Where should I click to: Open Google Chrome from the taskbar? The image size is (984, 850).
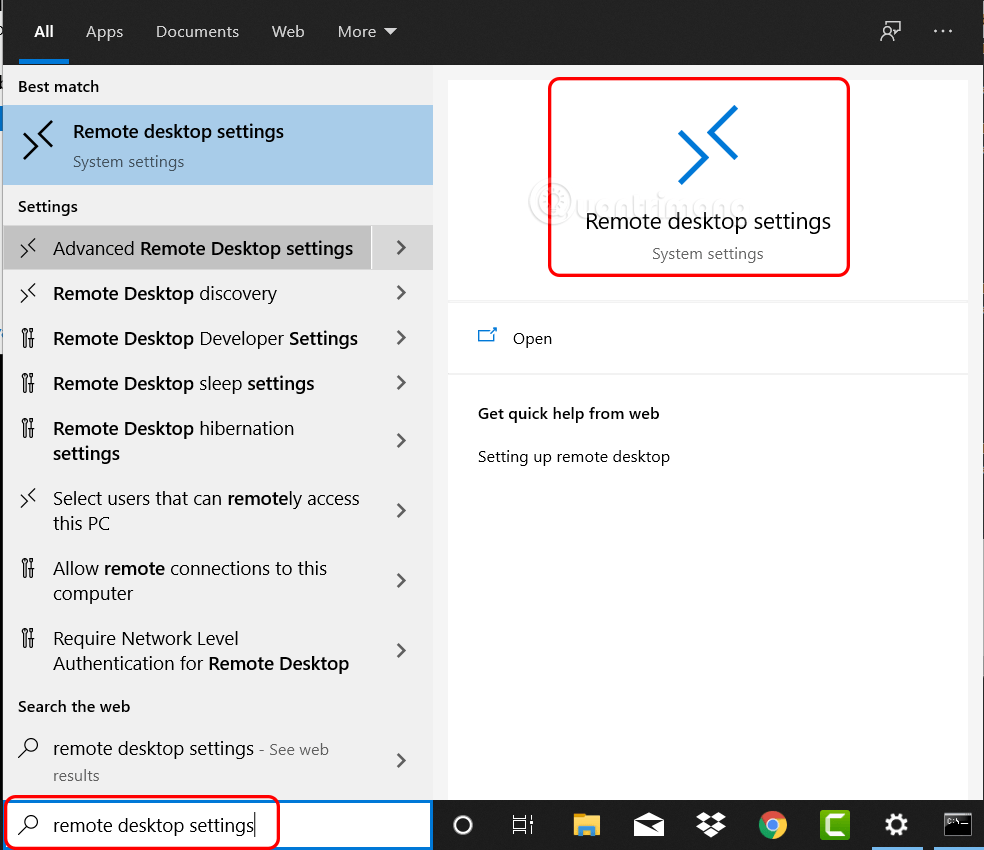pyautogui.click(x=773, y=825)
